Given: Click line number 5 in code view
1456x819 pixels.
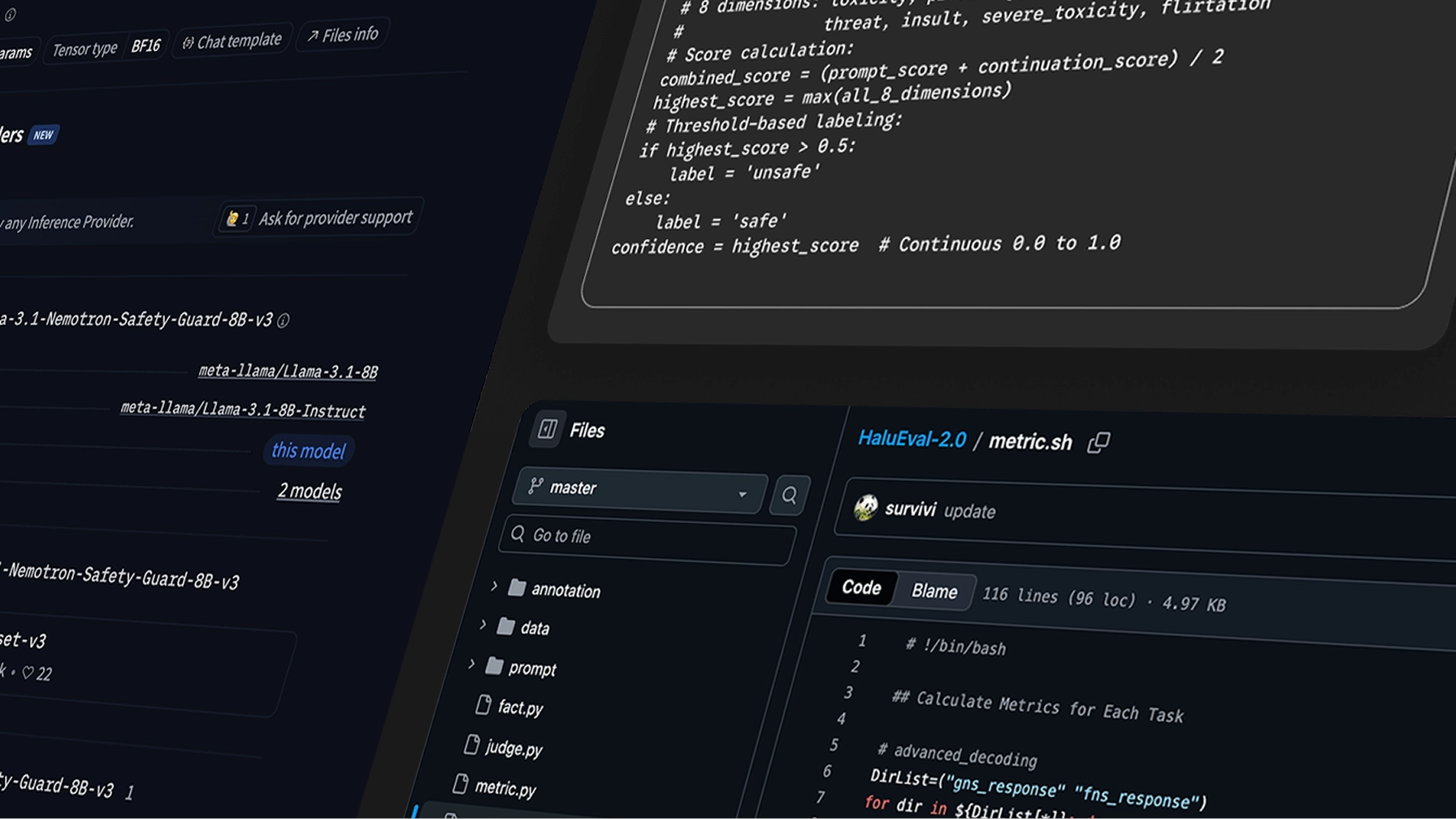Looking at the screenshot, I should (x=834, y=744).
